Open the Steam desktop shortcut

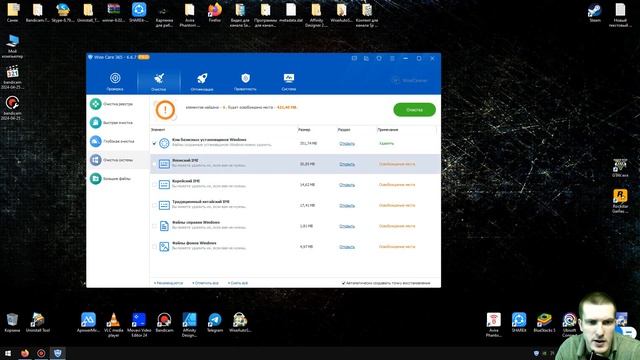point(595,12)
